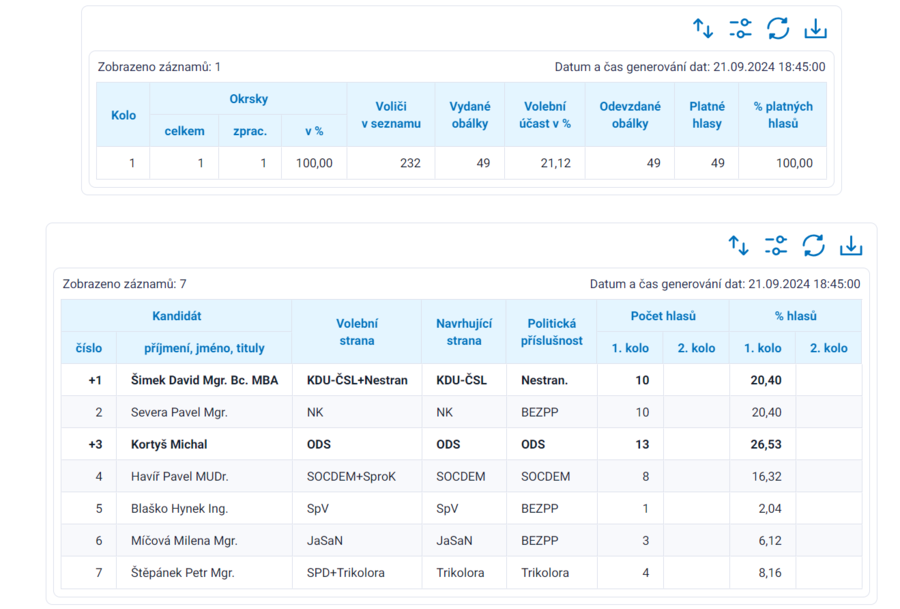Image resolution: width=900 pixels, height=609 pixels.
Task: Click 1. kolo header under Počet hlasů
Action: coord(630,348)
